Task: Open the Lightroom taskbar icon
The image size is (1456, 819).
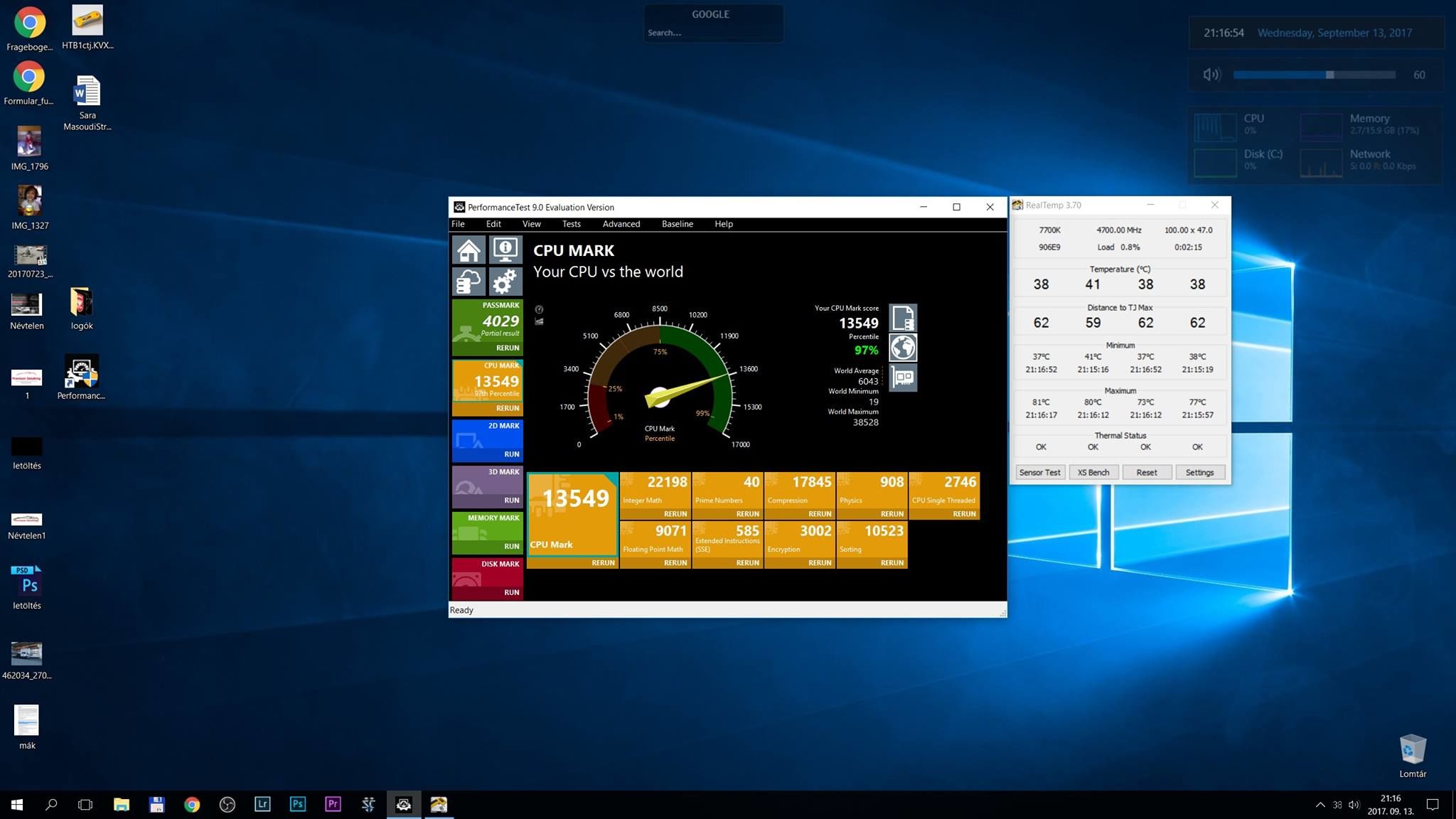Action: 262,804
